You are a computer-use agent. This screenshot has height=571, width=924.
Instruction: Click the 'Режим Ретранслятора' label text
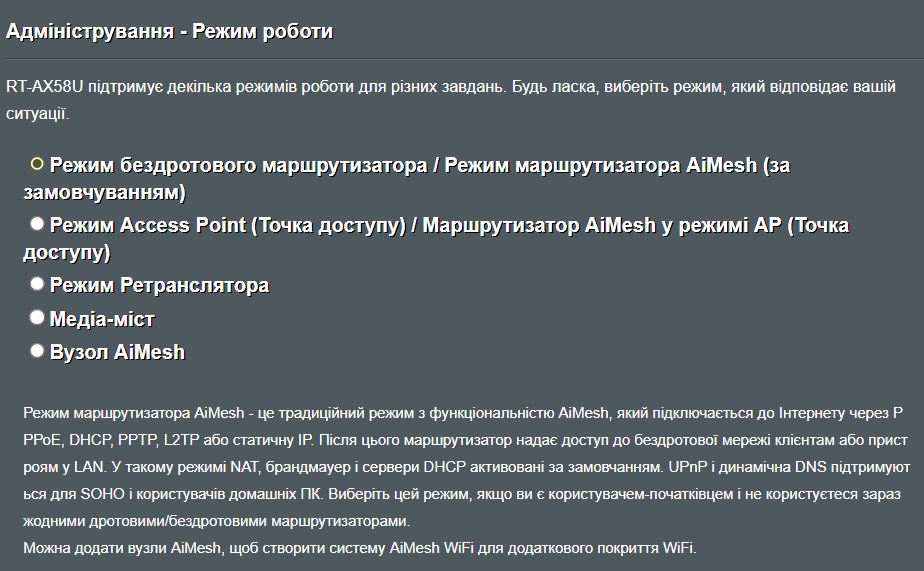click(159, 286)
